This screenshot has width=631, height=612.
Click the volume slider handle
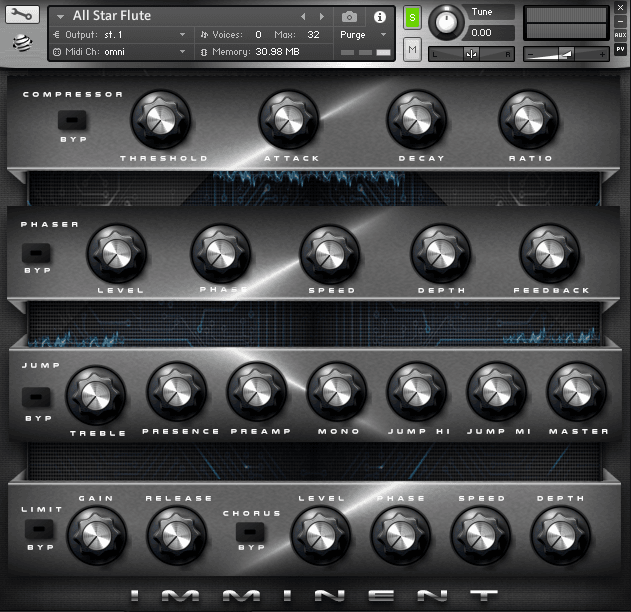pos(567,54)
